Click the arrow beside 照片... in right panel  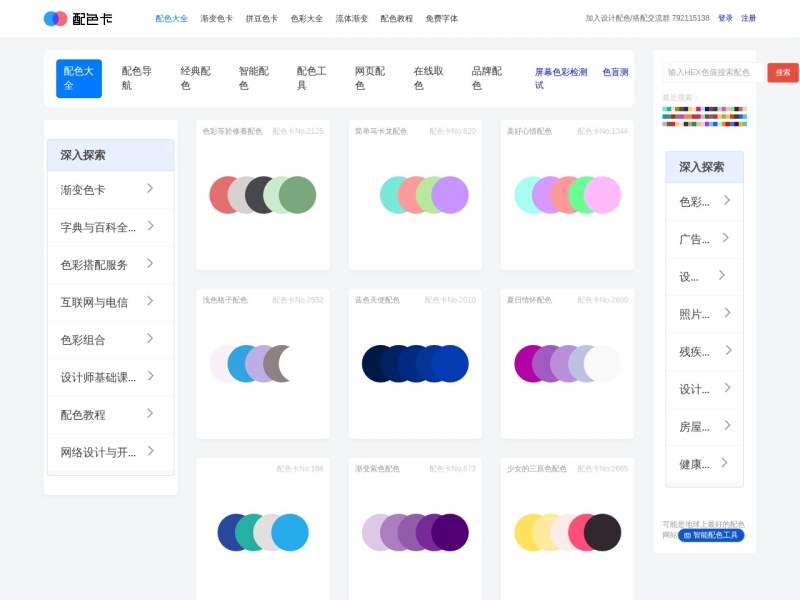pos(727,313)
